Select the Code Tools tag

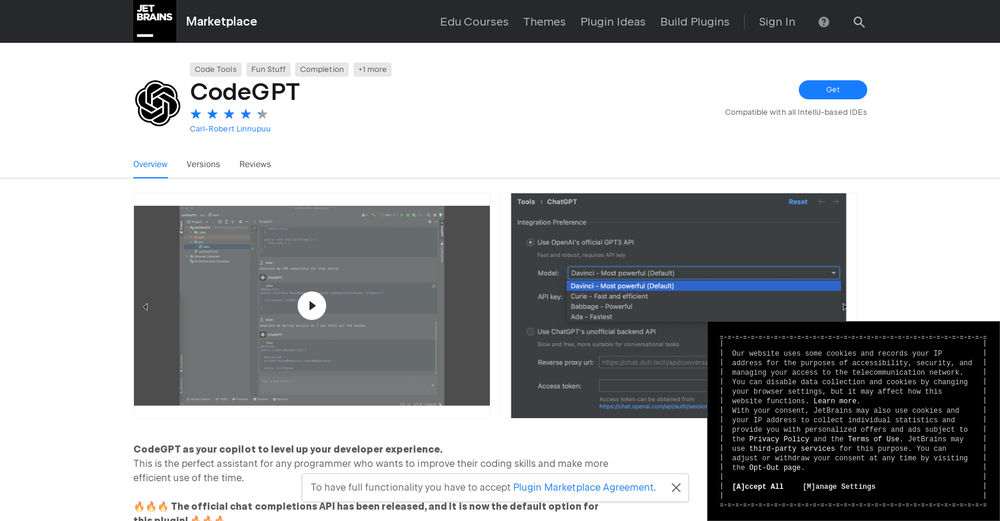click(x=215, y=70)
